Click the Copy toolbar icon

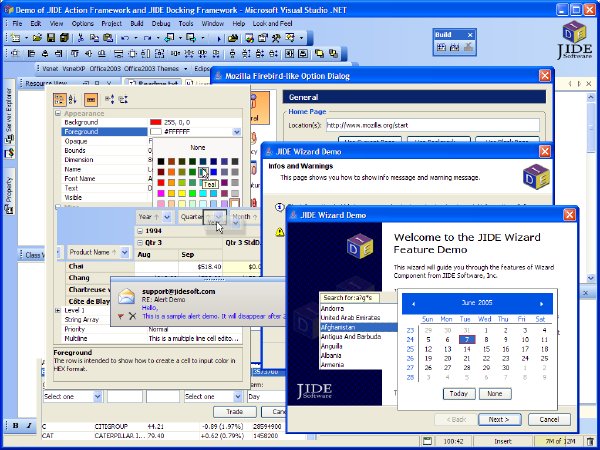point(94,38)
